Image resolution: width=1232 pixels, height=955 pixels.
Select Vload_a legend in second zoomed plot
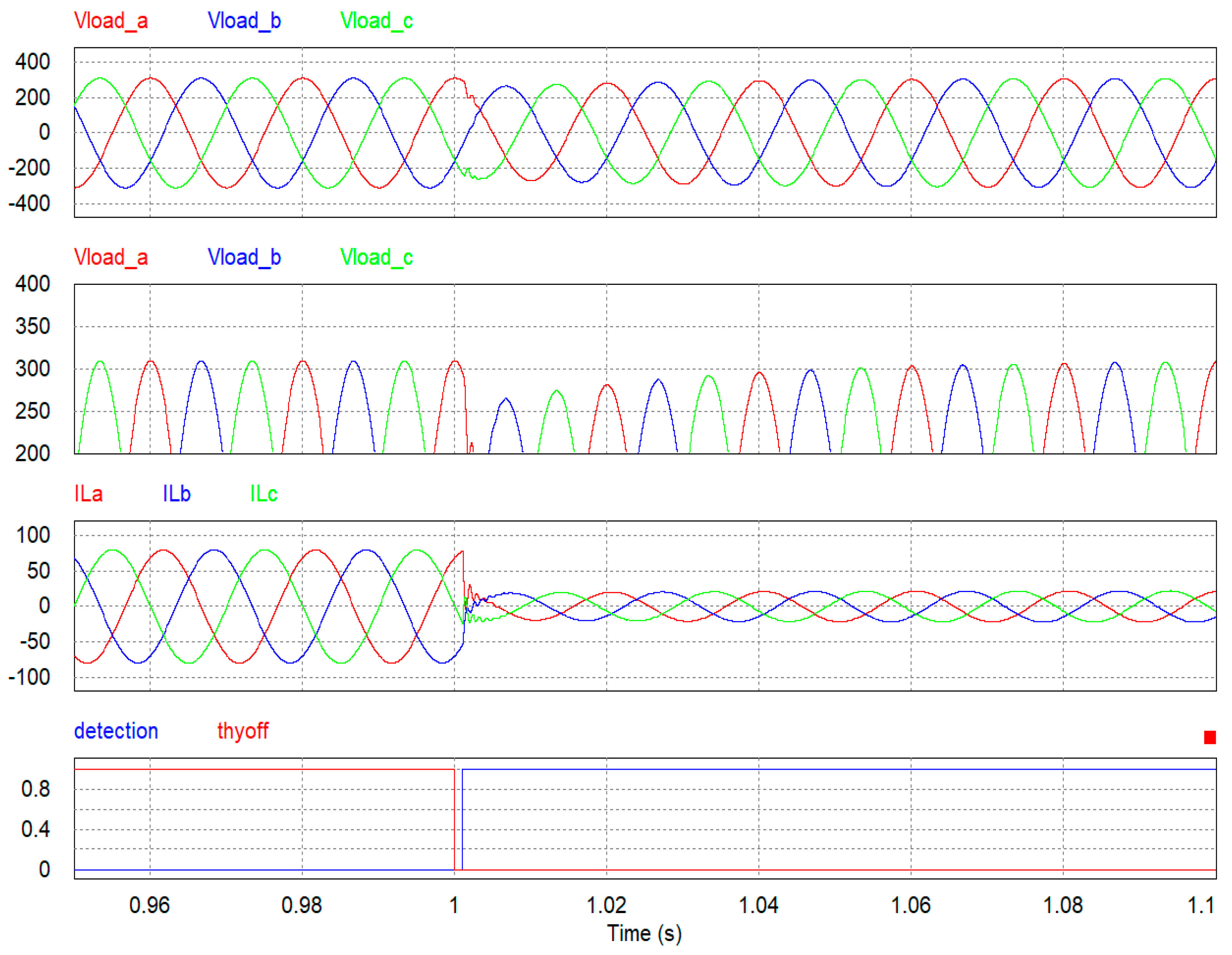(111, 257)
